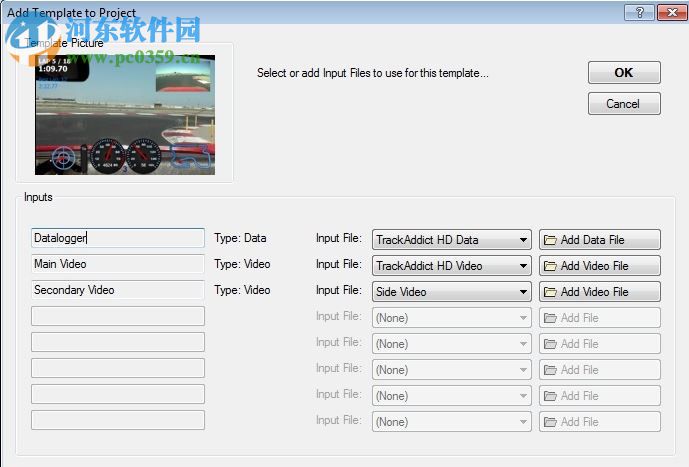Add Video File for Secondary Video
Image resolution: width=689 pixels, height=467 pixels.
click(x=600, y=292)
